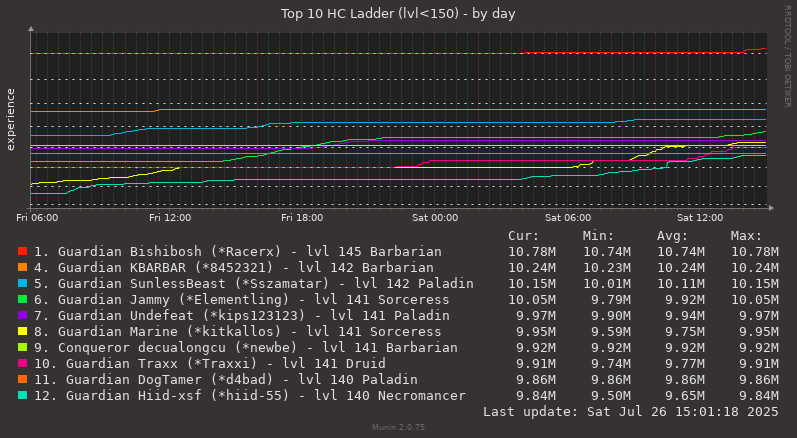Click the purple swatch for Guardian Undefeat
Viewport: 797px width, 438px height.
(22, 315)
